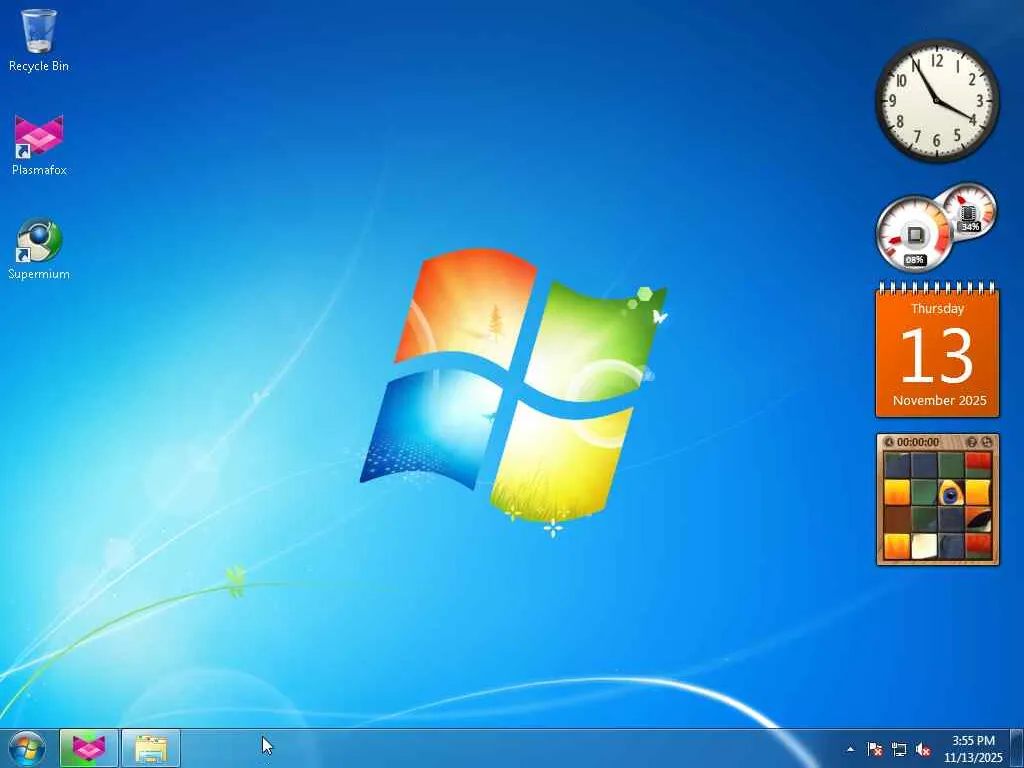Open the taskbar clock showing 3:55 PM

click(973, 749)
